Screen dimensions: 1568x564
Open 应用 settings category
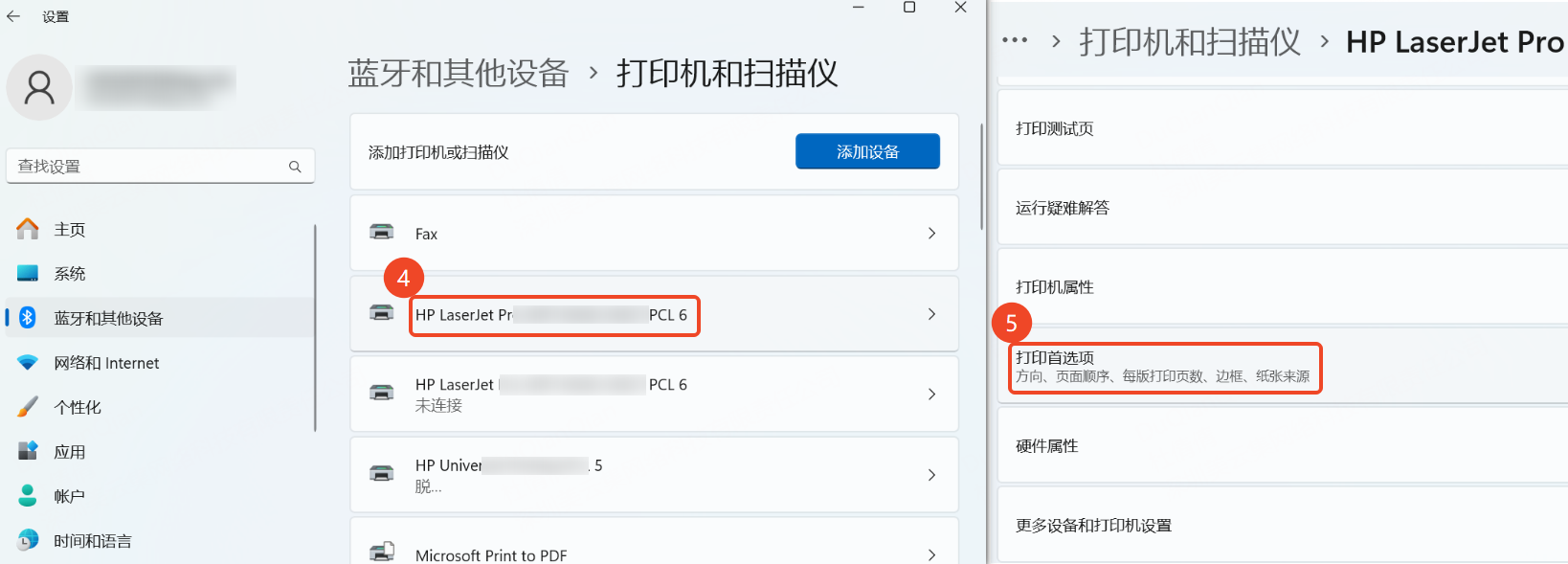click(160, 451)
